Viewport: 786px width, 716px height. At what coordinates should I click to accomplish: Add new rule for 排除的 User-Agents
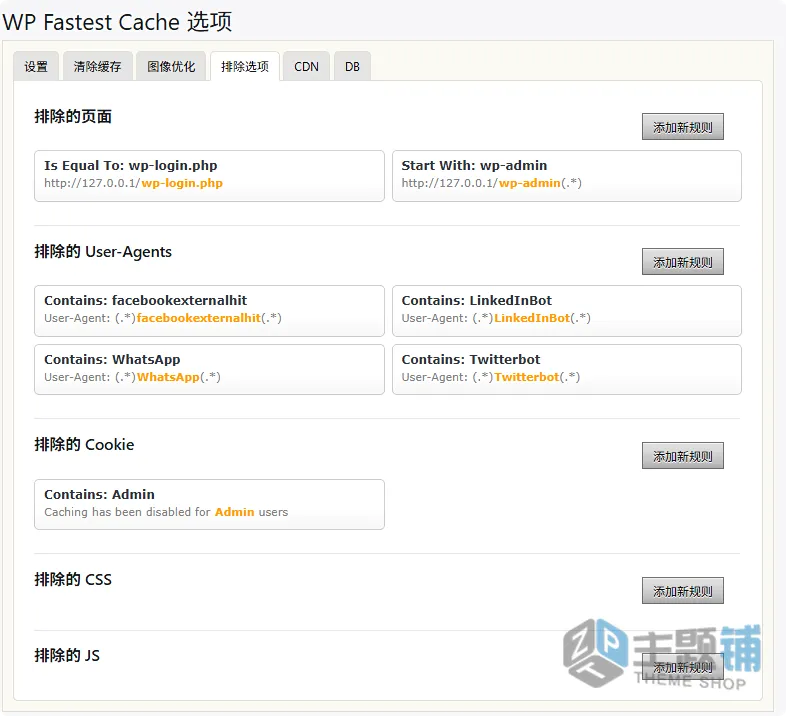(683, 262)
